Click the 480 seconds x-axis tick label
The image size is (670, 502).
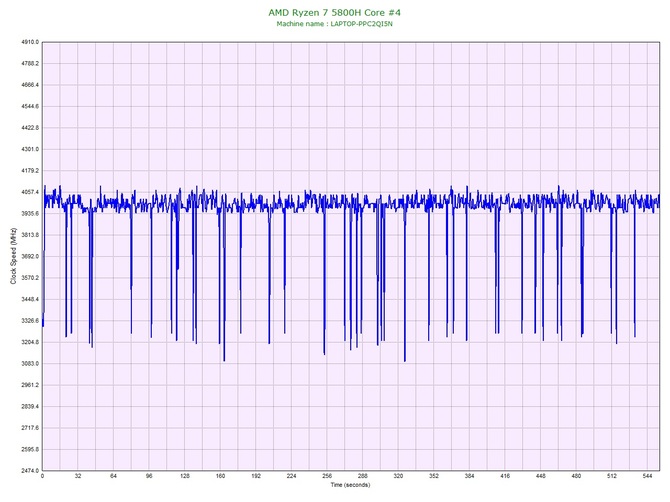pos(576,476)
